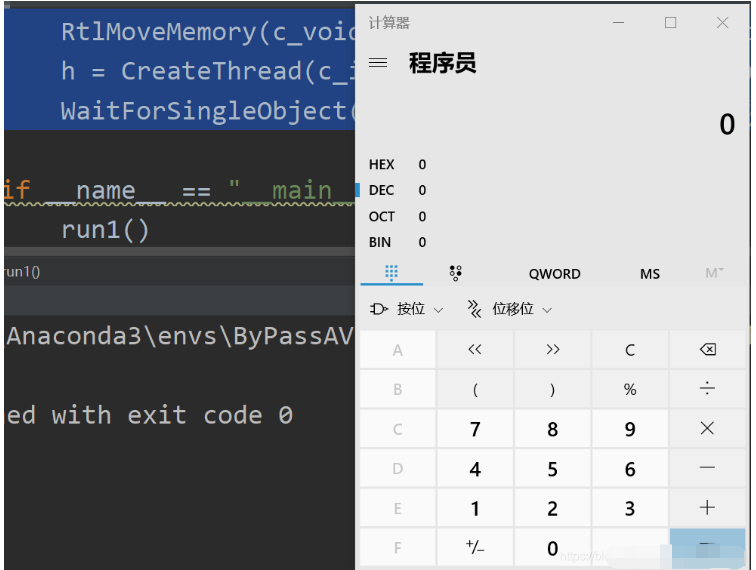Click digit 1 on keypad

[475, 508]
